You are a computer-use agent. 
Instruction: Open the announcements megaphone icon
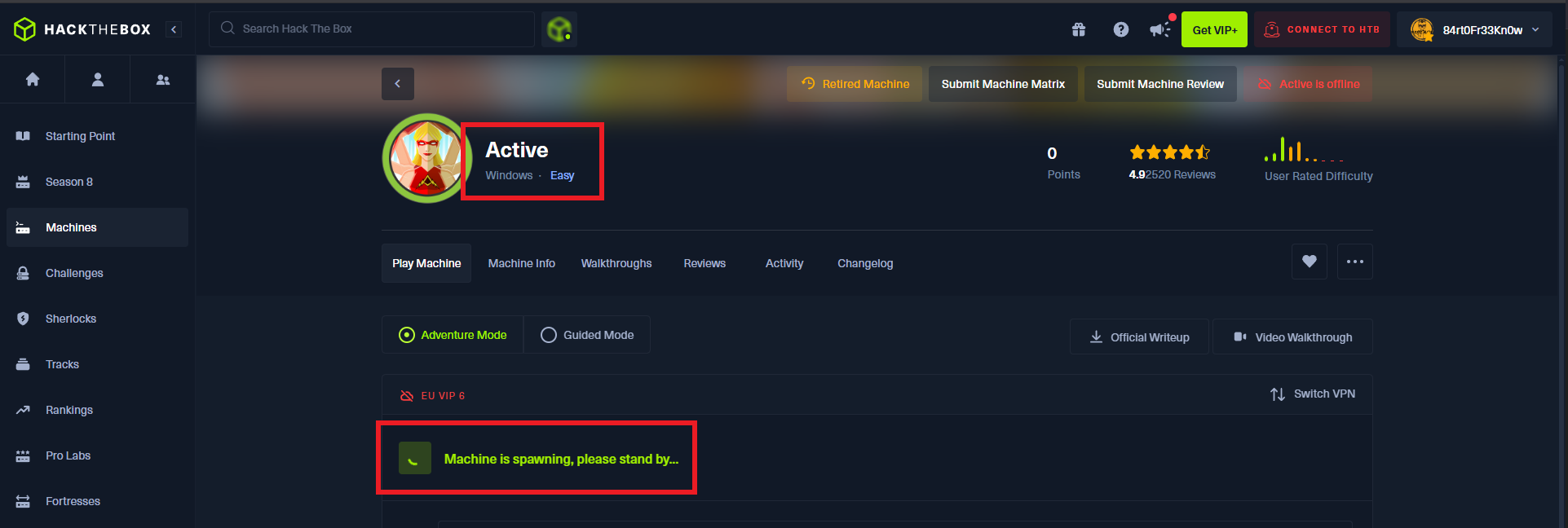tap(1159, 29)
